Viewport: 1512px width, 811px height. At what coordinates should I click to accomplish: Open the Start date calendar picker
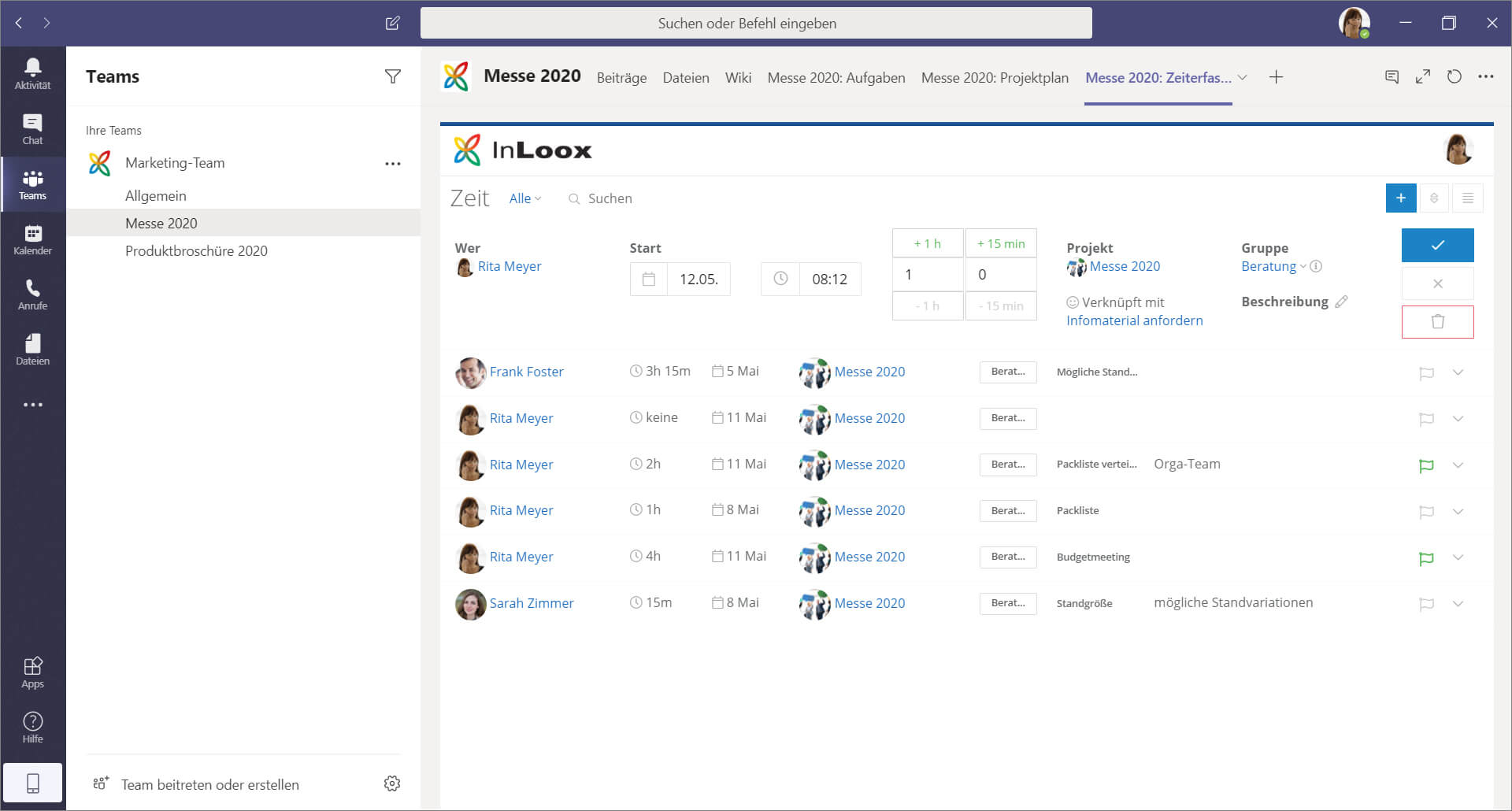click(x=649, y=279)
